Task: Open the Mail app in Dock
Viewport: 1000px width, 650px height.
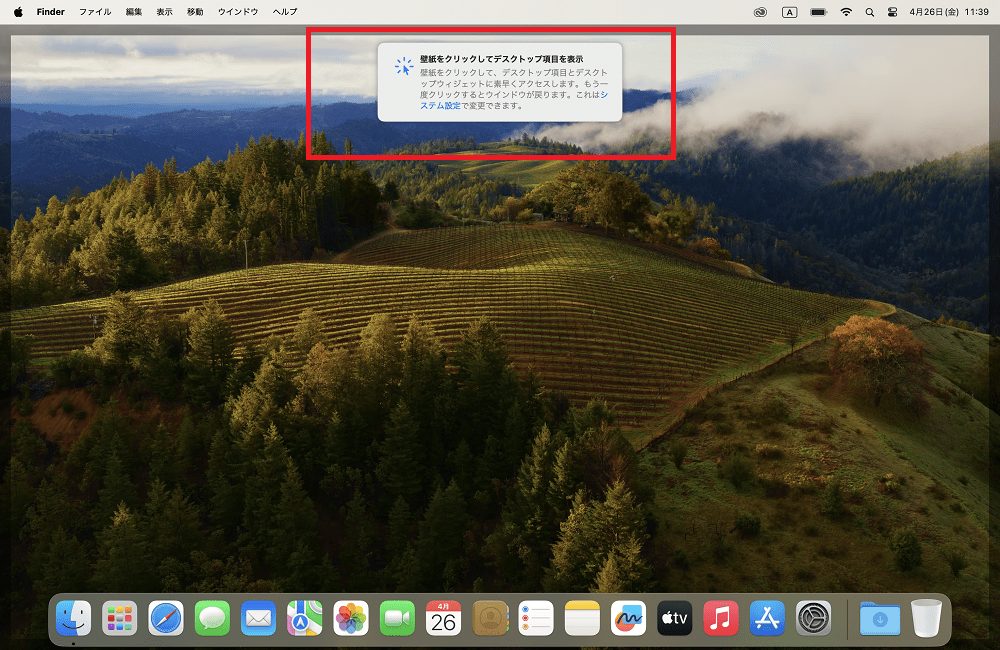Action: coord(258,618)
